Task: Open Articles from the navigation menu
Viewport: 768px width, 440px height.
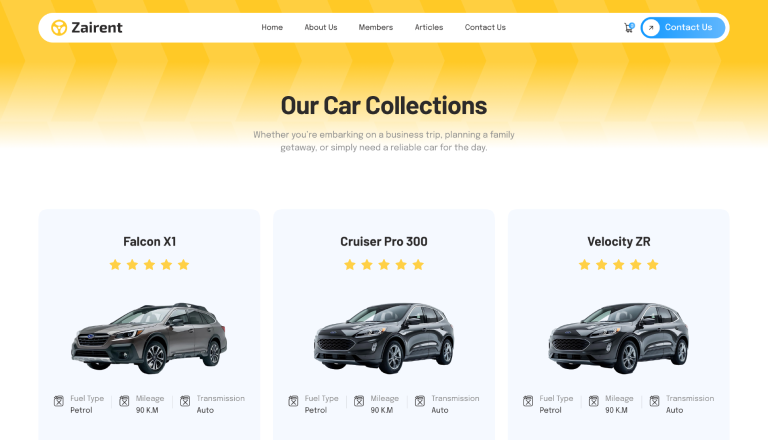Action: (429, 27)
